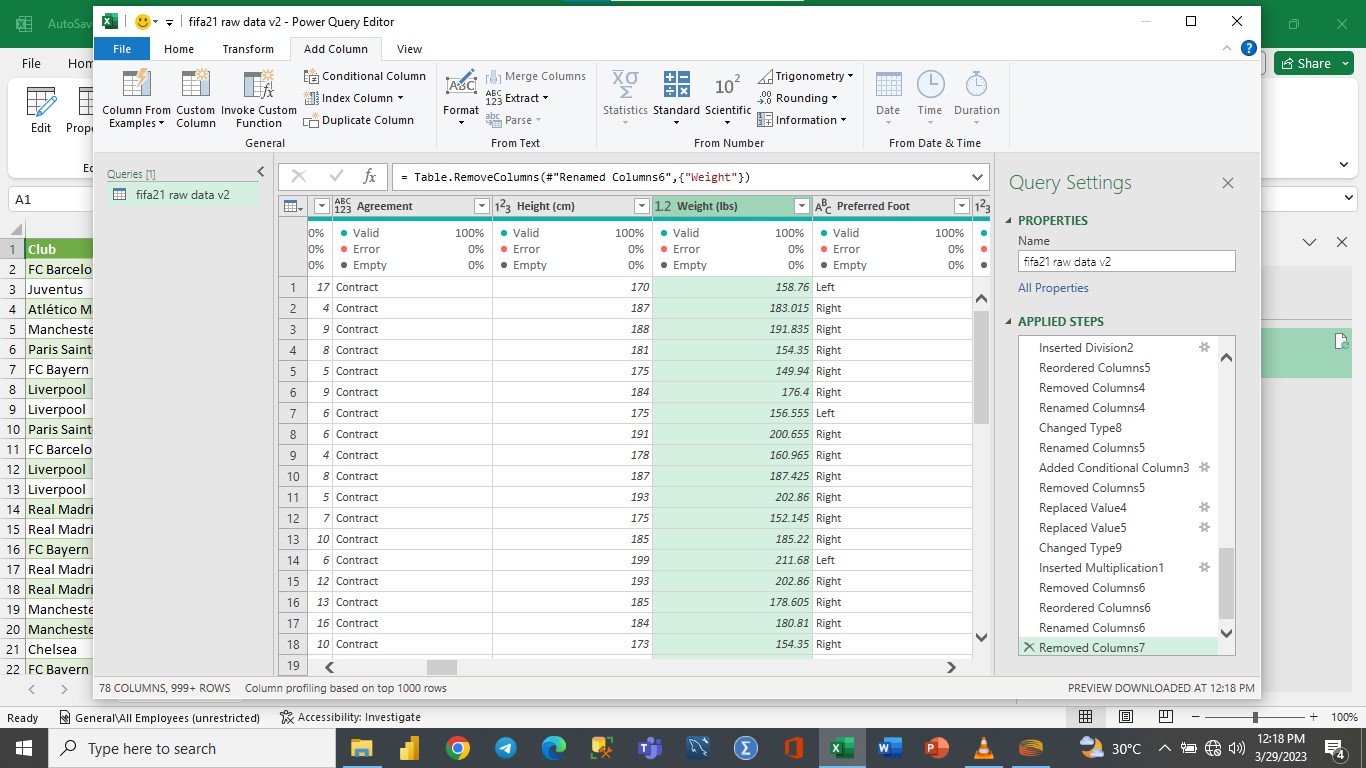Open the Custom Column dialog
1366x768 pixels.
point(195,98)
